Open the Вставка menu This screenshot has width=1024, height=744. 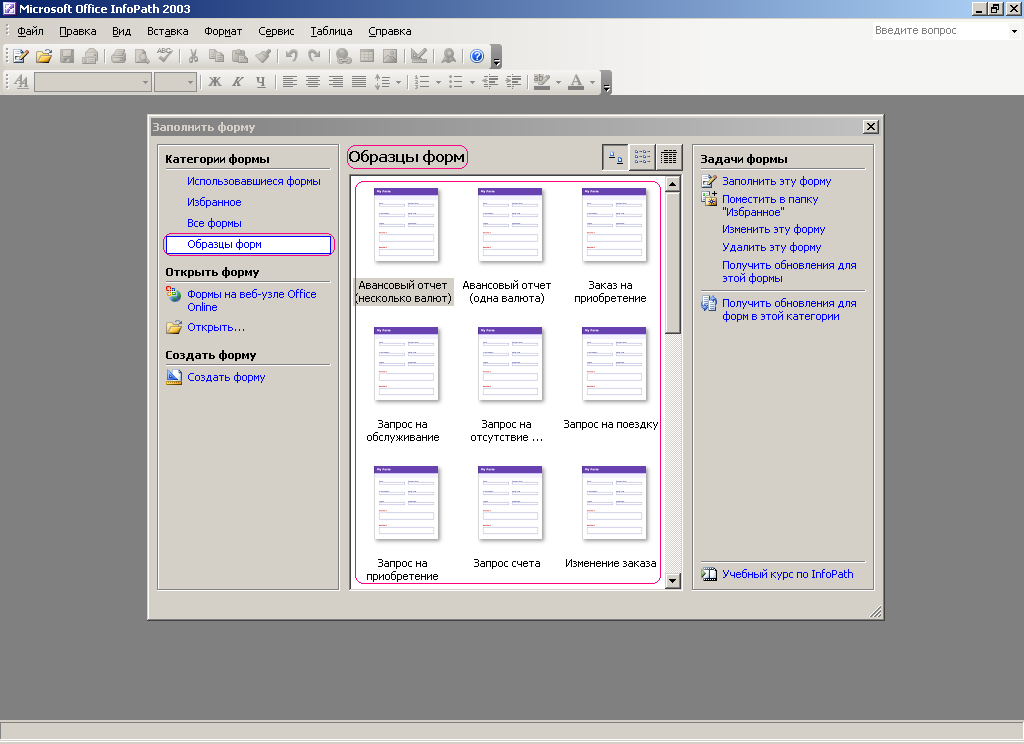(x=168, y=31)
